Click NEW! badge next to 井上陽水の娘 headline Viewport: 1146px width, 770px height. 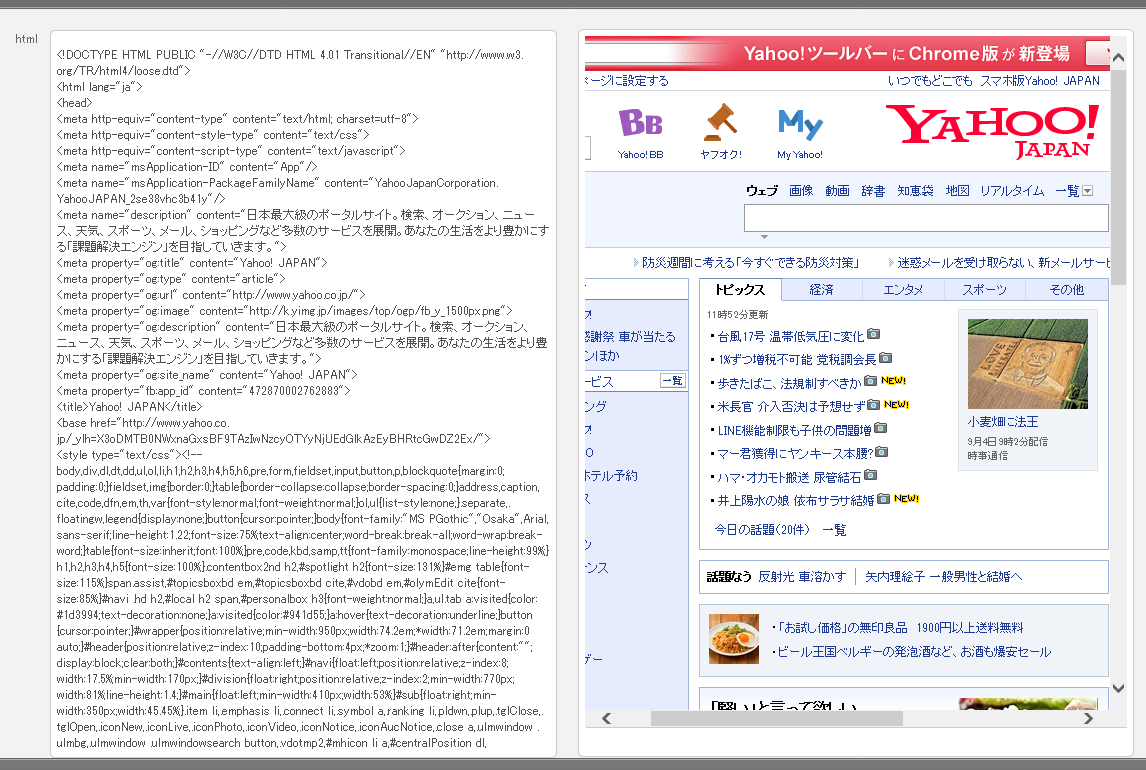[906, 499]
